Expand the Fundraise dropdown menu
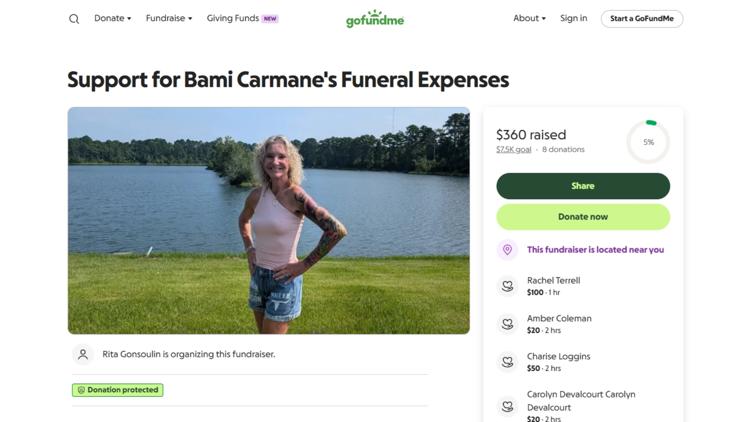 (169, 18)
